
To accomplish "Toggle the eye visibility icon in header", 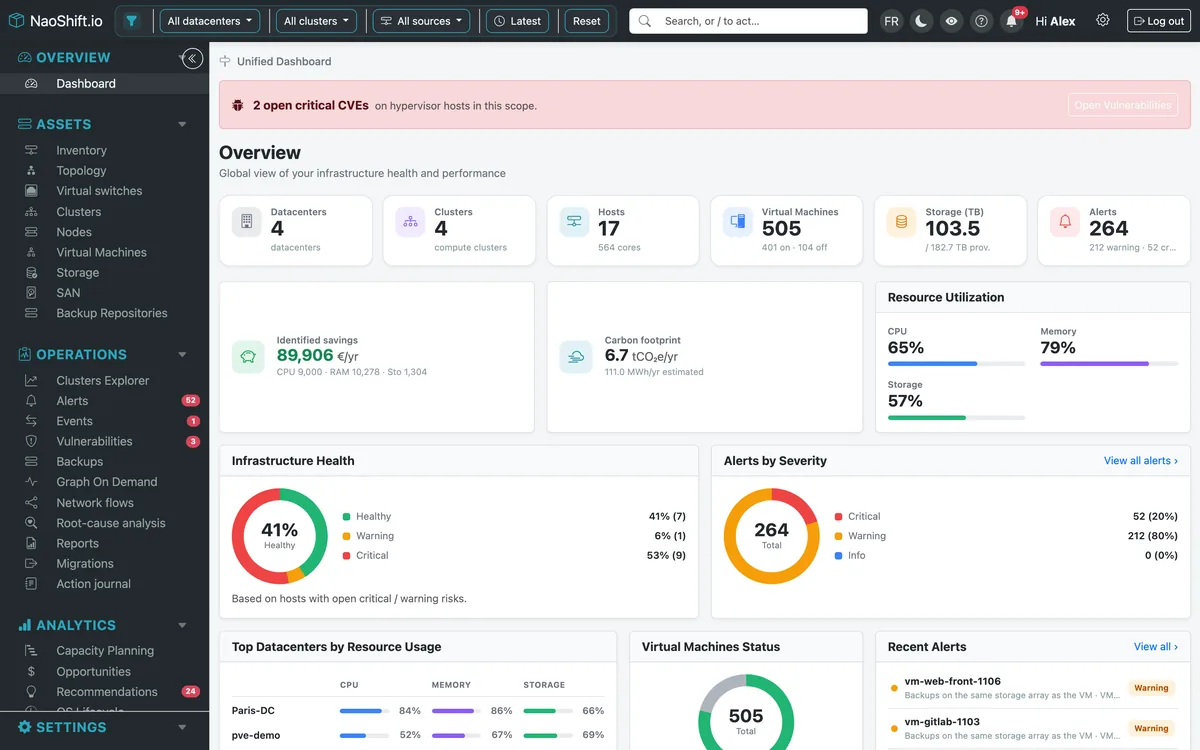I will [x=952, y=21].
